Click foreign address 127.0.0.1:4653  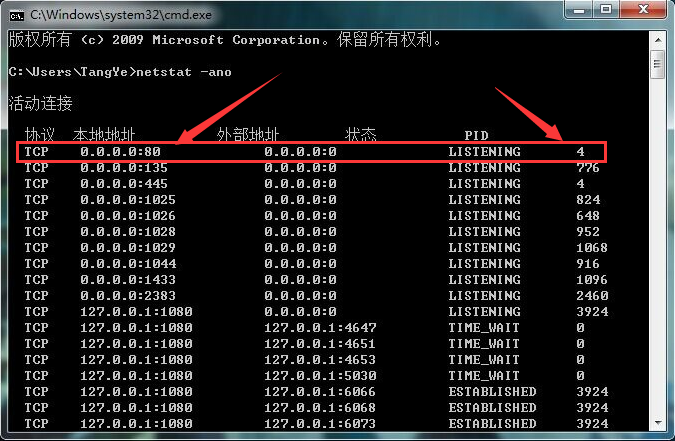tap(320, 360)
